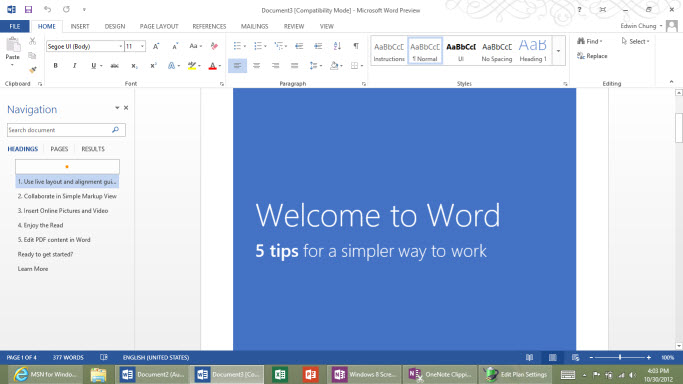Center the paragraph text
This screenshot has height=384, width=683.
(257, 66)
